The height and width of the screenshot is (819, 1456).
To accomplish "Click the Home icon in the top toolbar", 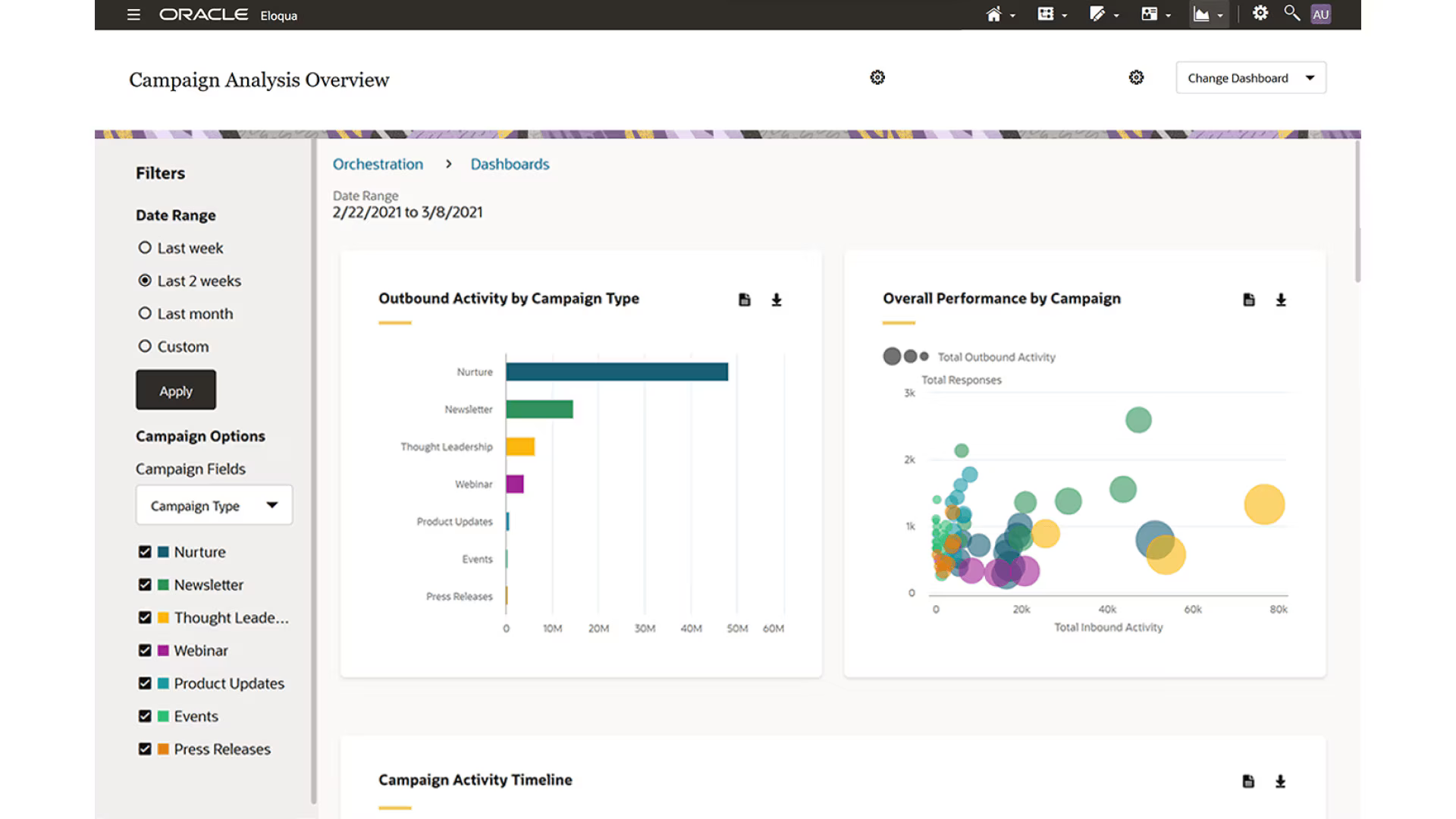I will (994, 14).
